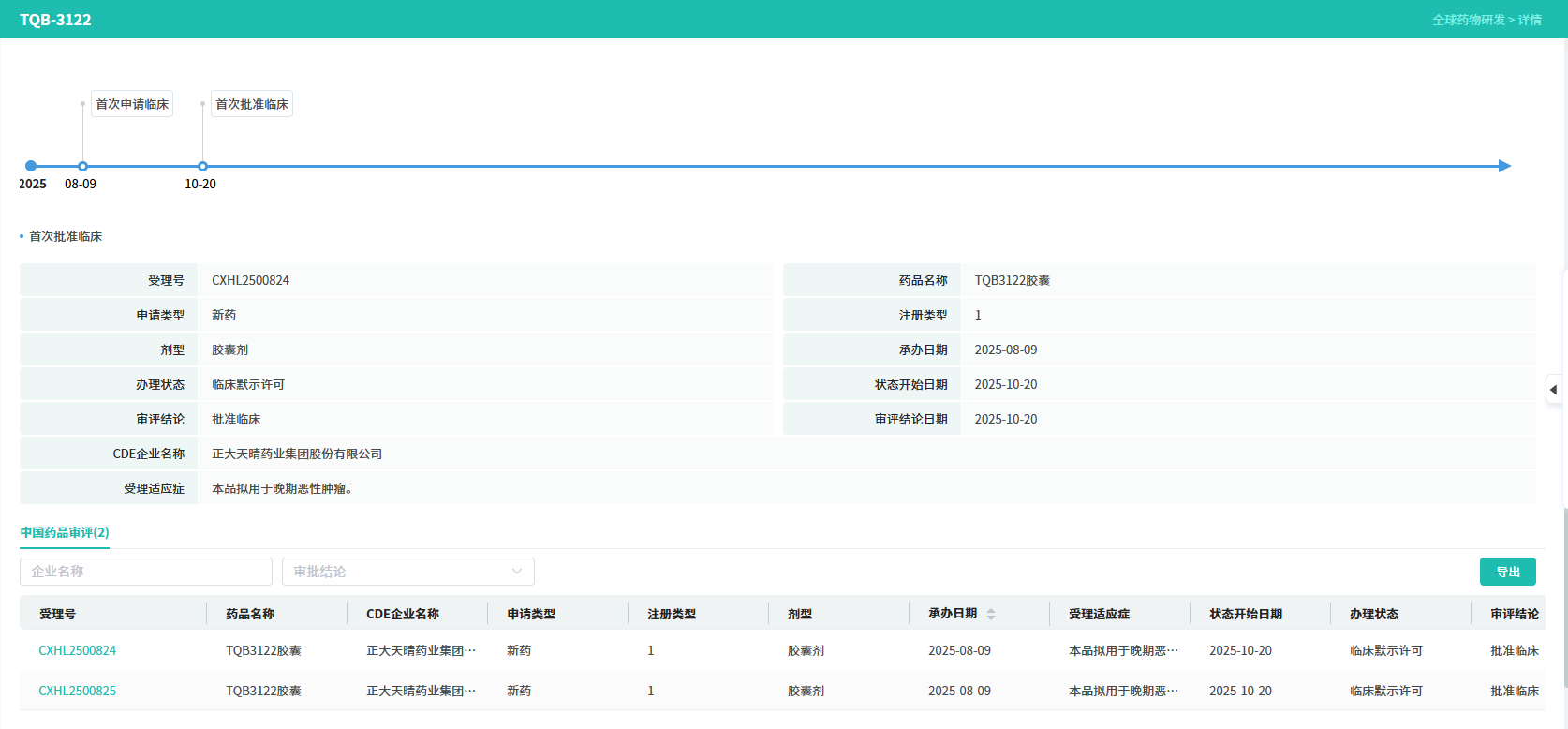
Task: Click the 2025 timeline start dot
Action: (31, 166)
